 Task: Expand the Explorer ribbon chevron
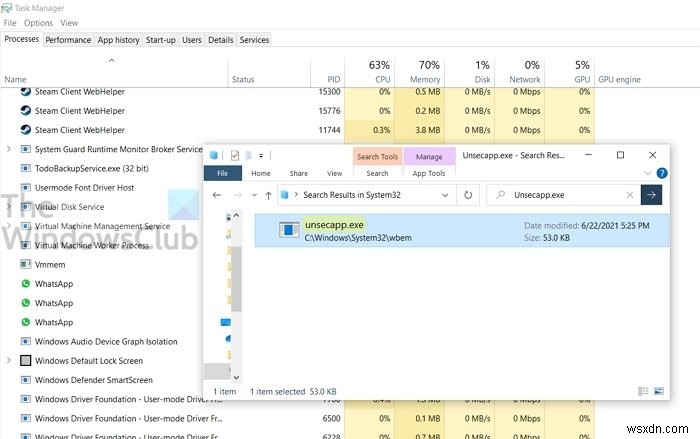[648, 173]
